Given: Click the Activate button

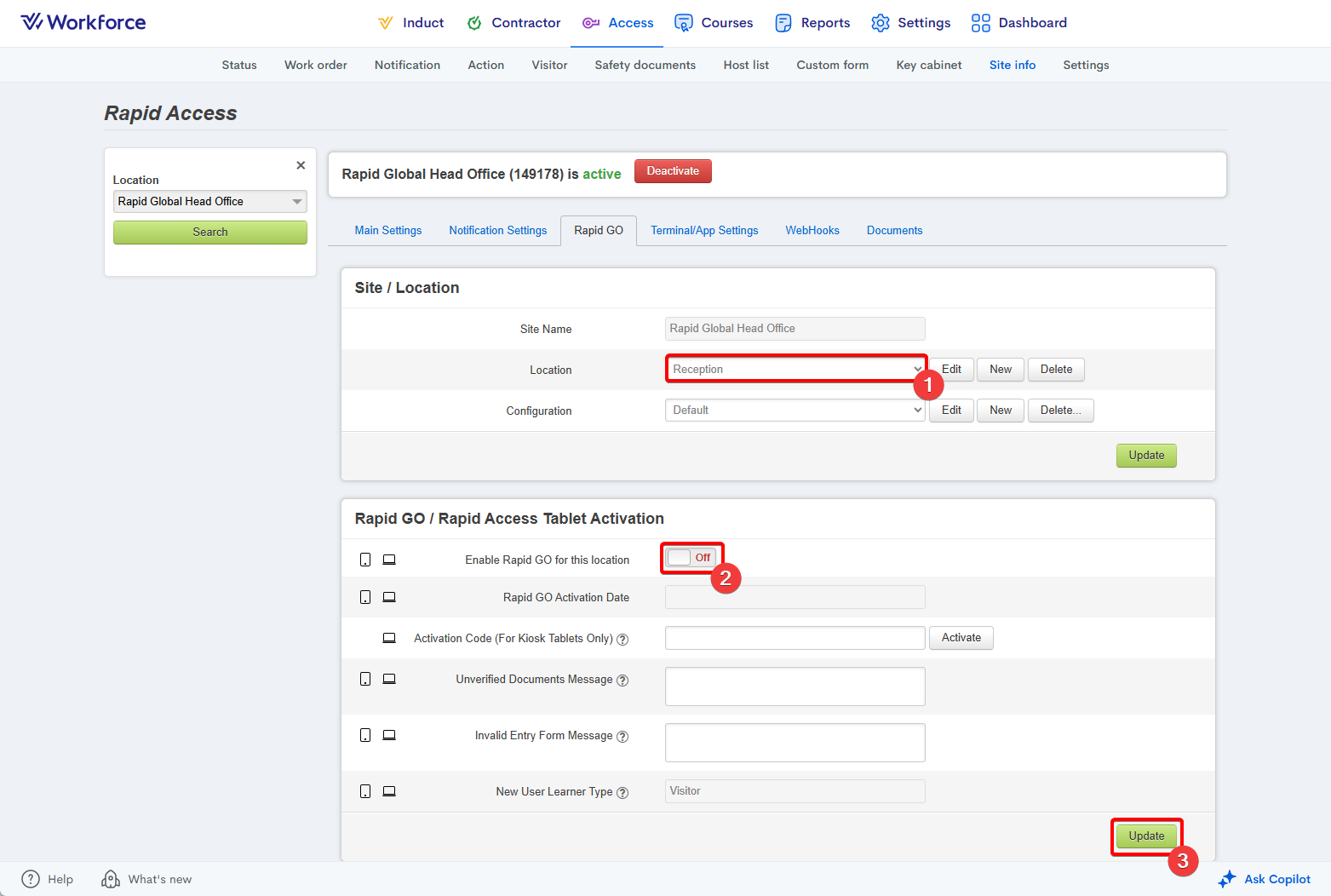Looking at the screenshot, I should [961, 638].
